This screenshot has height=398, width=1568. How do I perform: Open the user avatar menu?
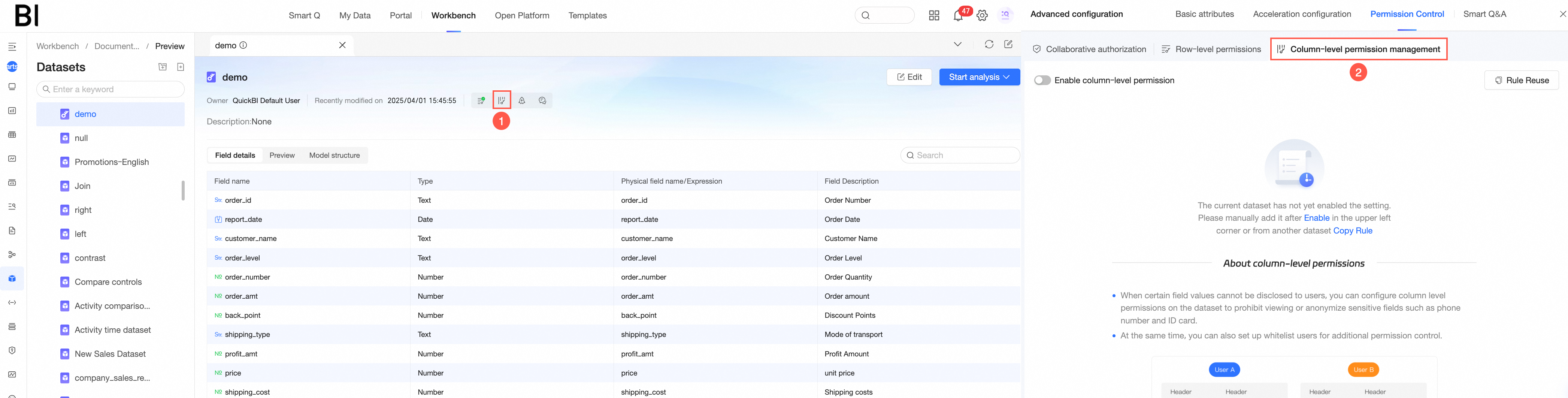click(1005, 15)
